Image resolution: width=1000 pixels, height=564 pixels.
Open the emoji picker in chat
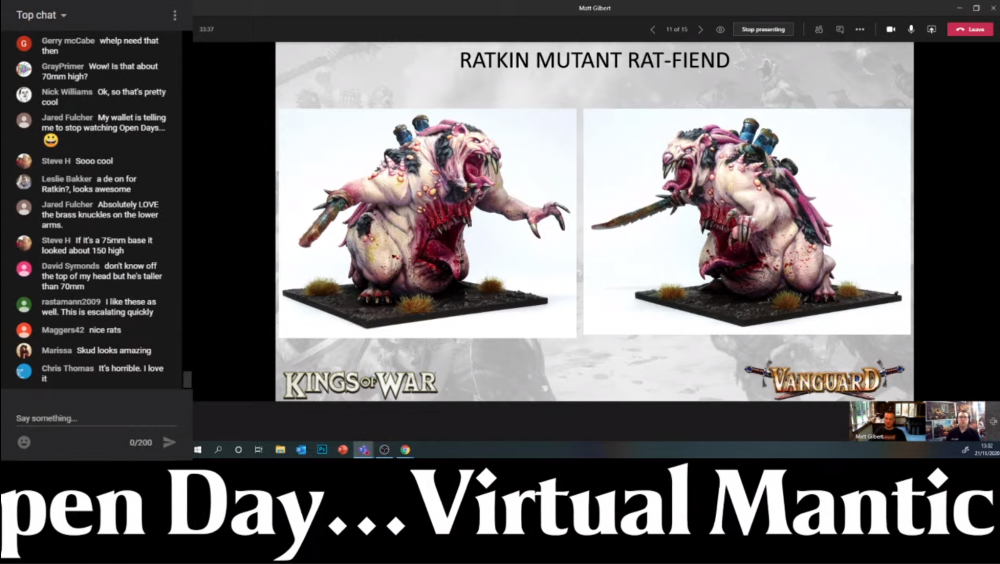coord(24,442)
